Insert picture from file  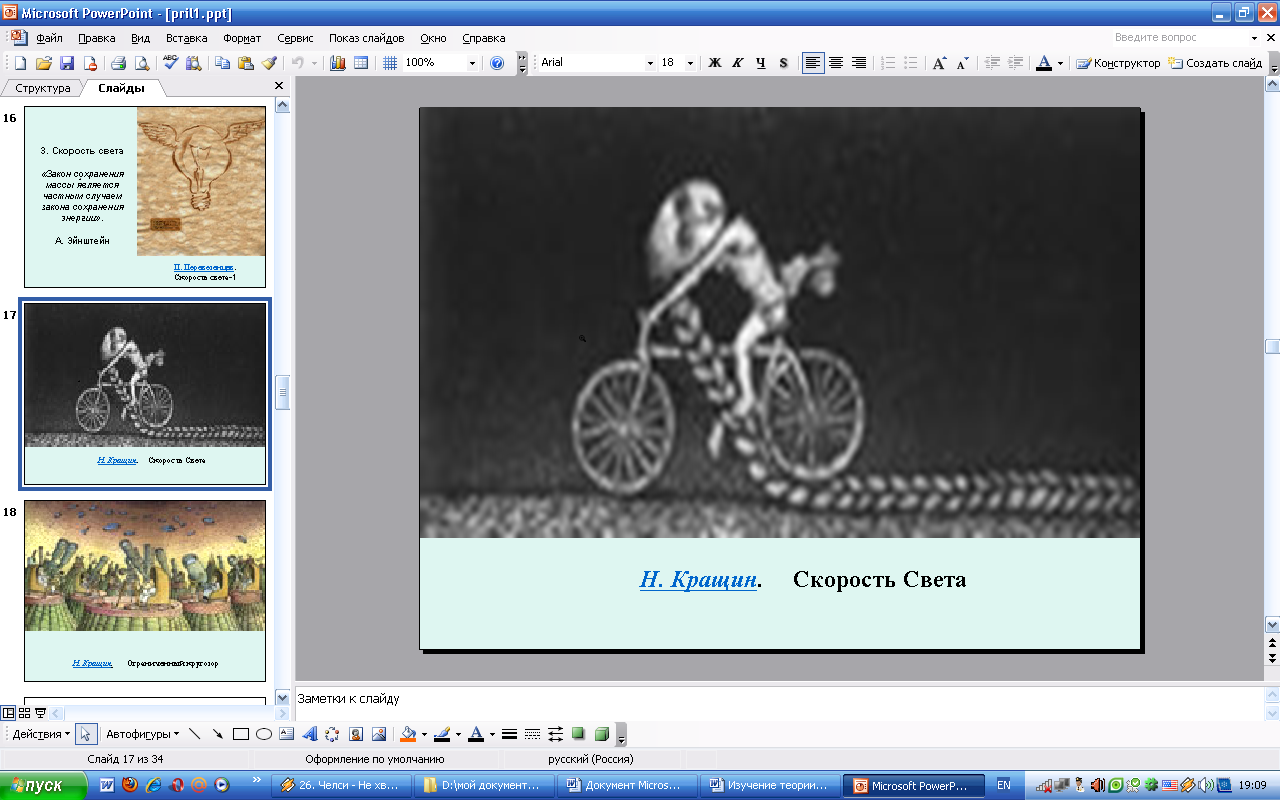379,734
